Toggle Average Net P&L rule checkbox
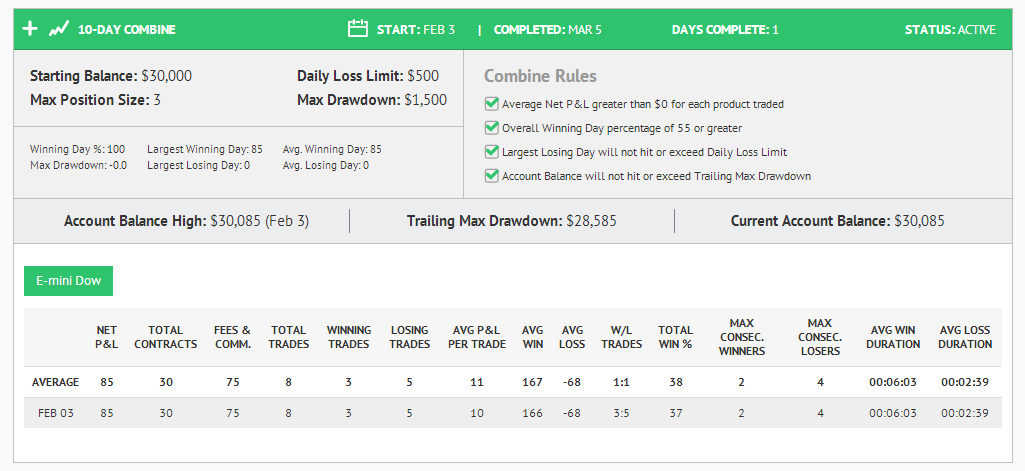The width and height of the screenshot is (1025, 471). [492, 104]
